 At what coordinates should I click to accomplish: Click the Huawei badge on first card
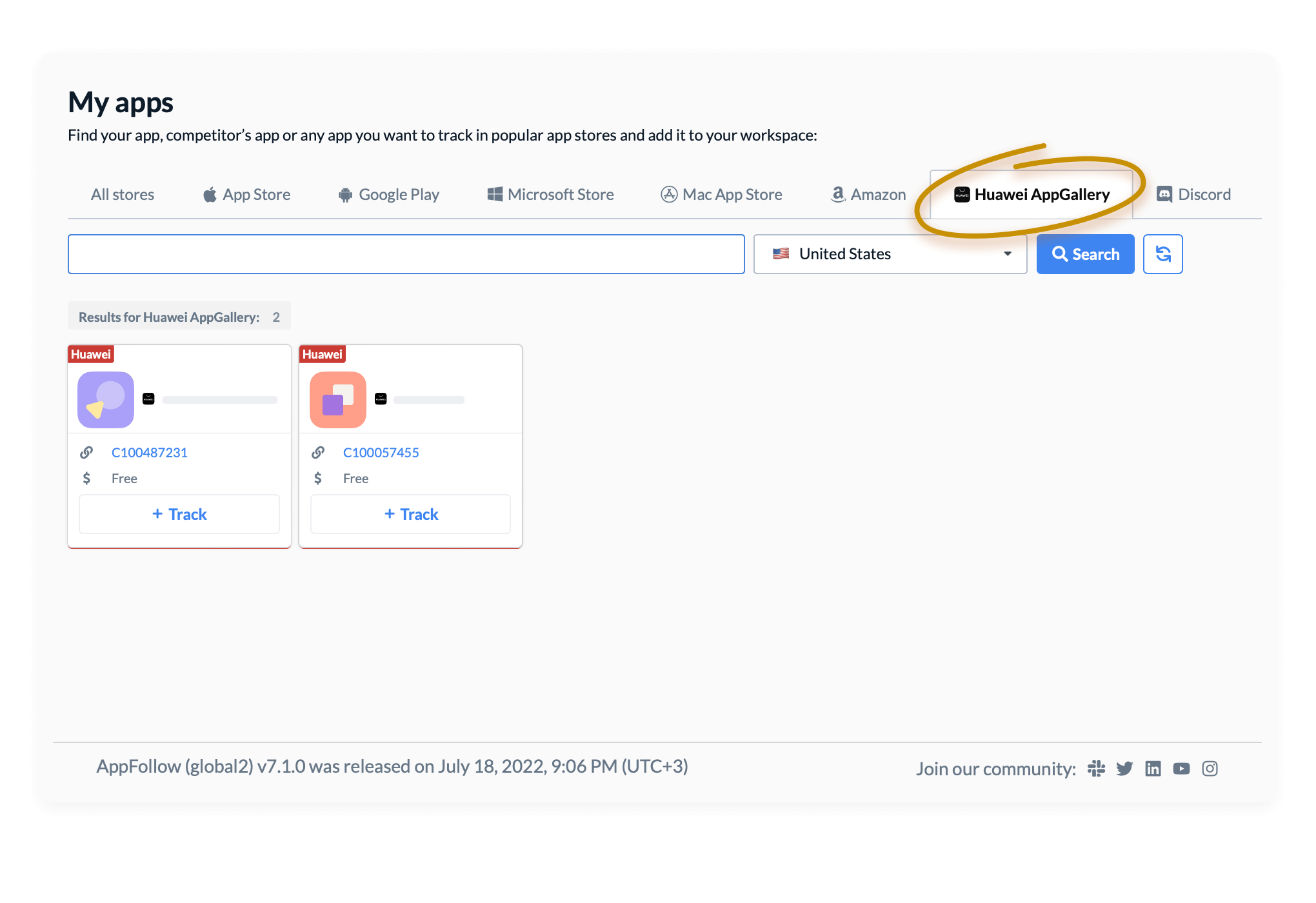click(91, 354)
